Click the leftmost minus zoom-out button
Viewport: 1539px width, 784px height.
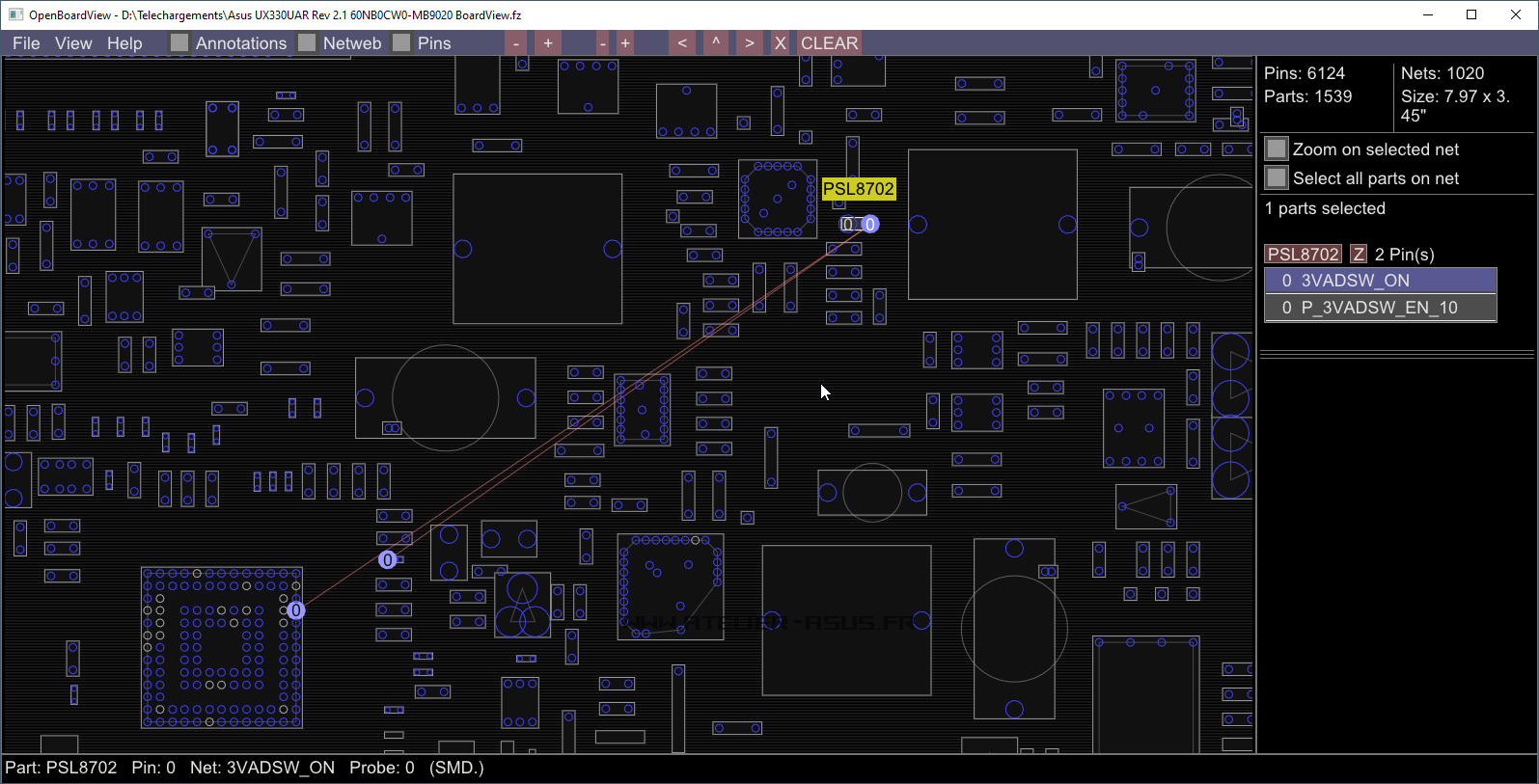pyautogui.click(x=516, y=43)
